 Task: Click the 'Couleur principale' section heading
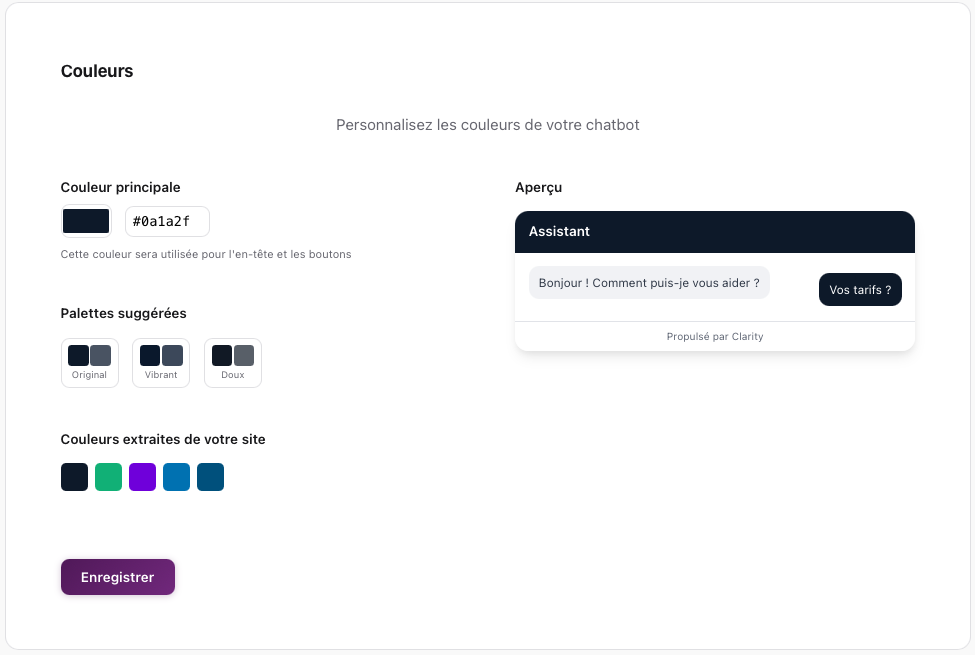(120, 187)
